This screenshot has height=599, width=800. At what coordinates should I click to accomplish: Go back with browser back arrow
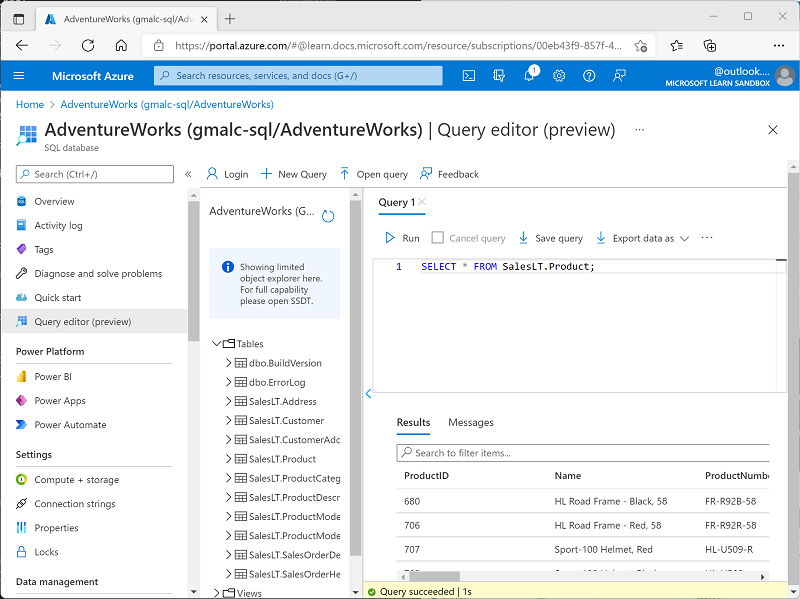click(x=22, y=45)
